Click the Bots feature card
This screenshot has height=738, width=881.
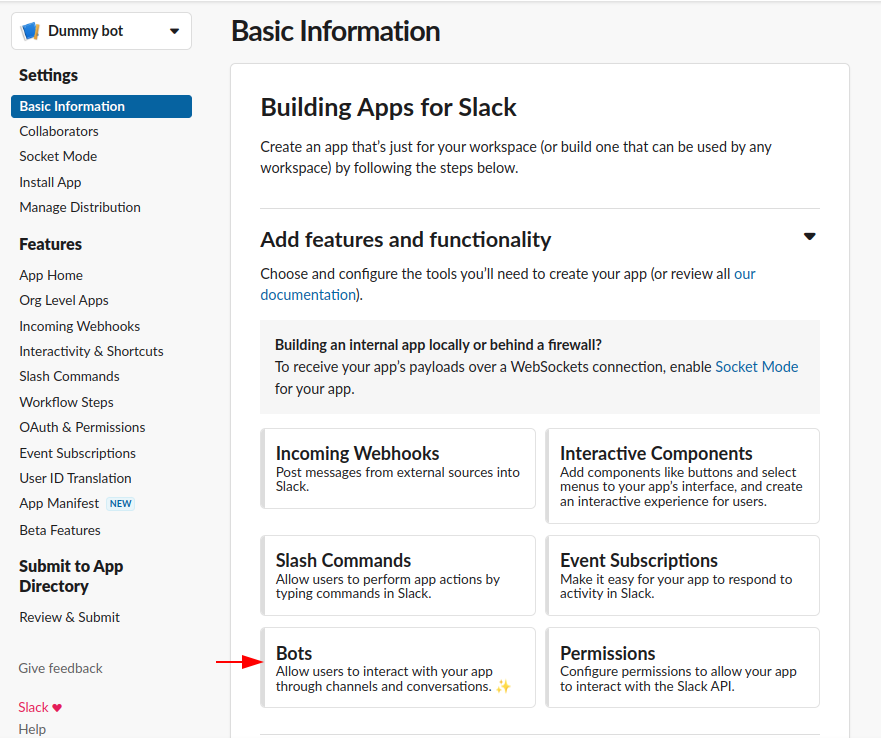398,667
